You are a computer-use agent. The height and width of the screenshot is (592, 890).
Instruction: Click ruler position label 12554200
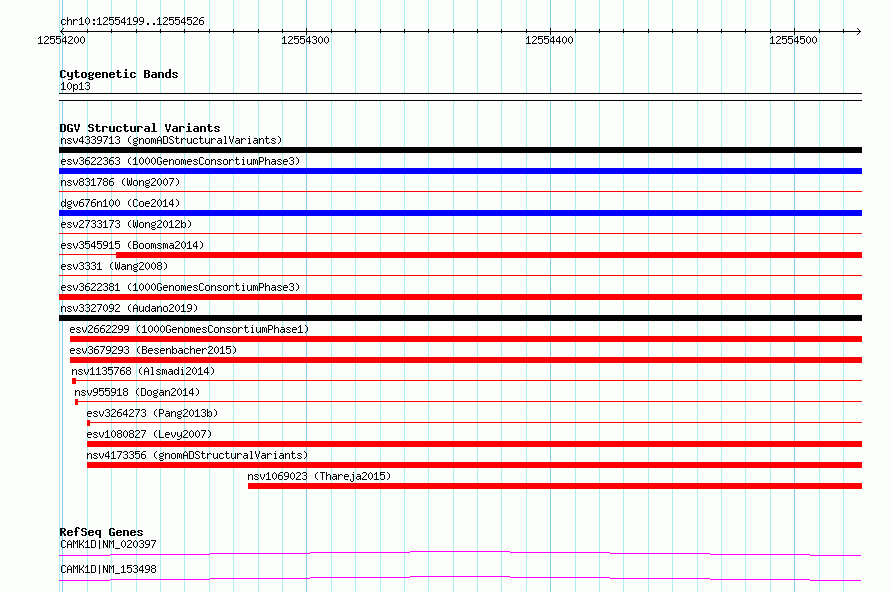[x=61, y=40]
